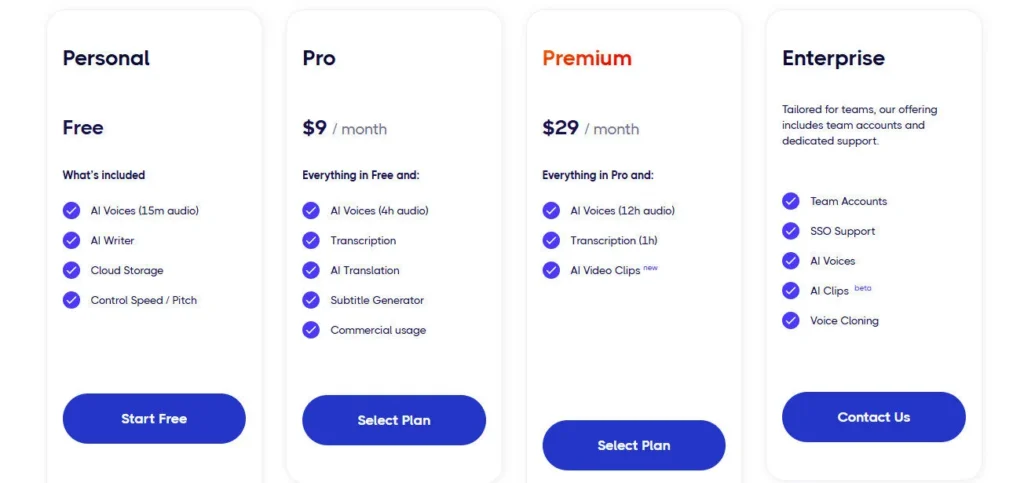The image size is (1024, 483).
Task: Click the Enterprise plan title
Action: coord(833,58)
